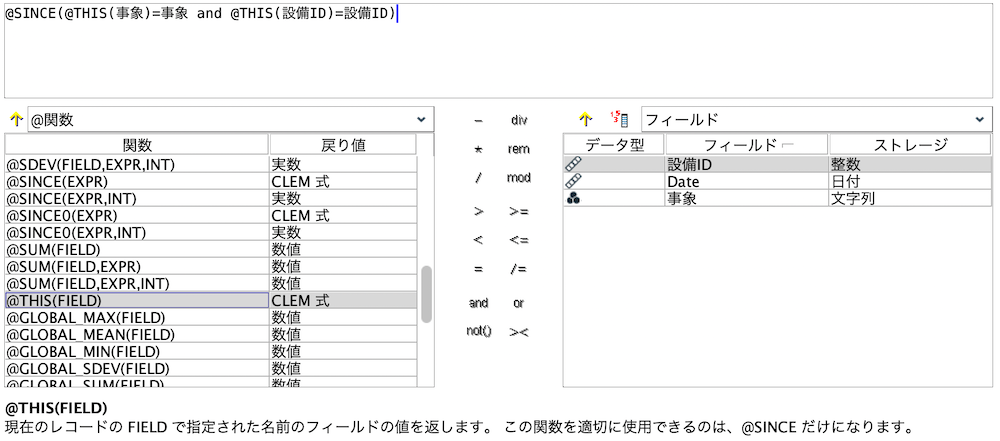Insert the not() operator
The image size is (1000, 441).
point(478,332)
